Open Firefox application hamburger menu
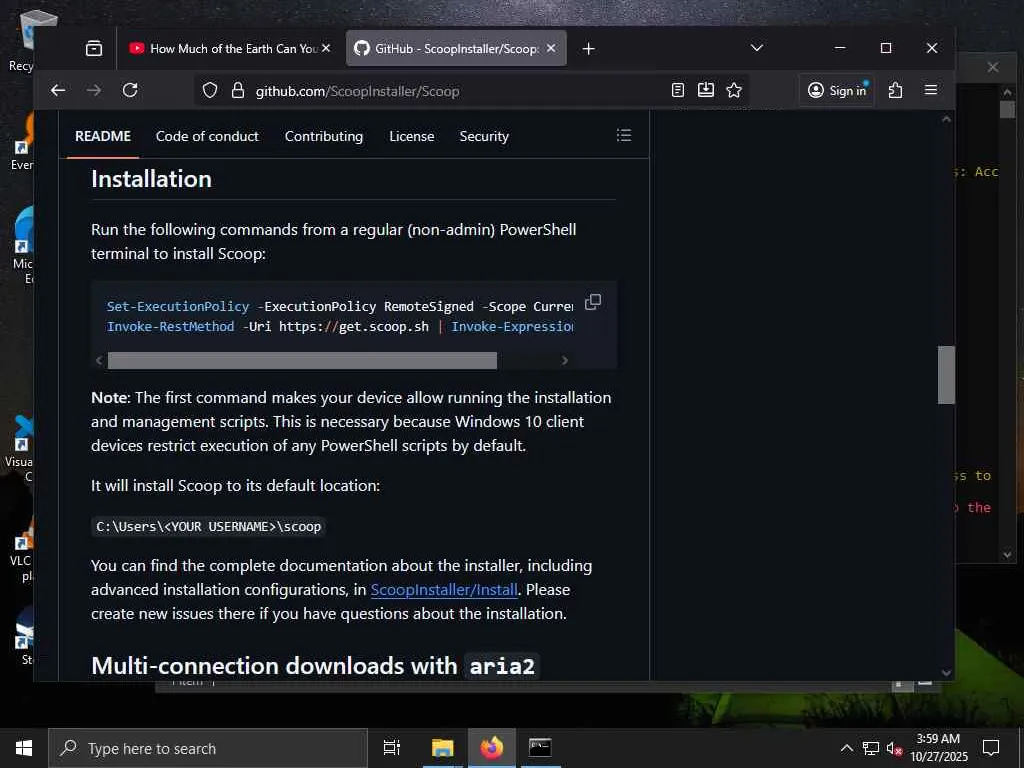 [x=931, y=90]
